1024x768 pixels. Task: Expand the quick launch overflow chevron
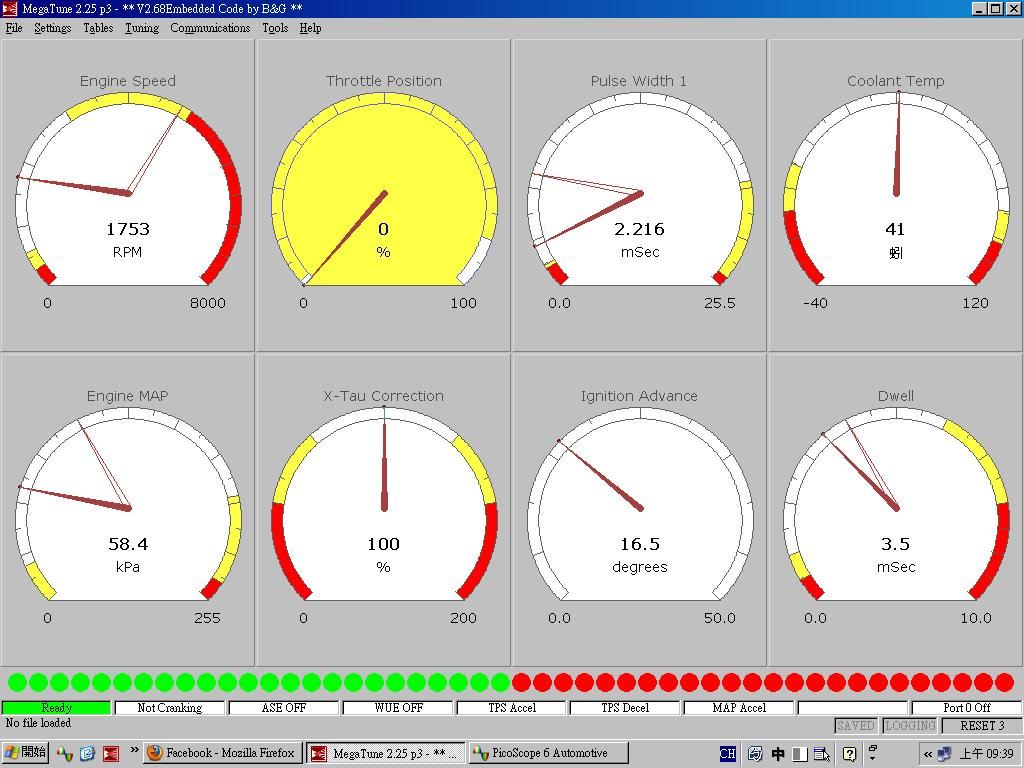pos(134,750)
